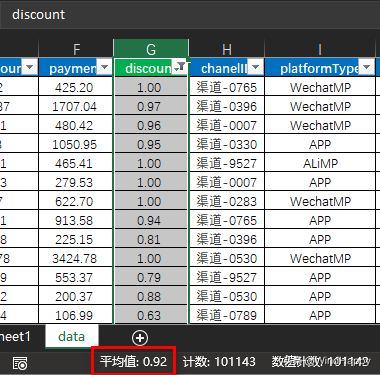Select the platformType header cell
Viewport: 380px width, 375px height.
(x=320, y=68)
